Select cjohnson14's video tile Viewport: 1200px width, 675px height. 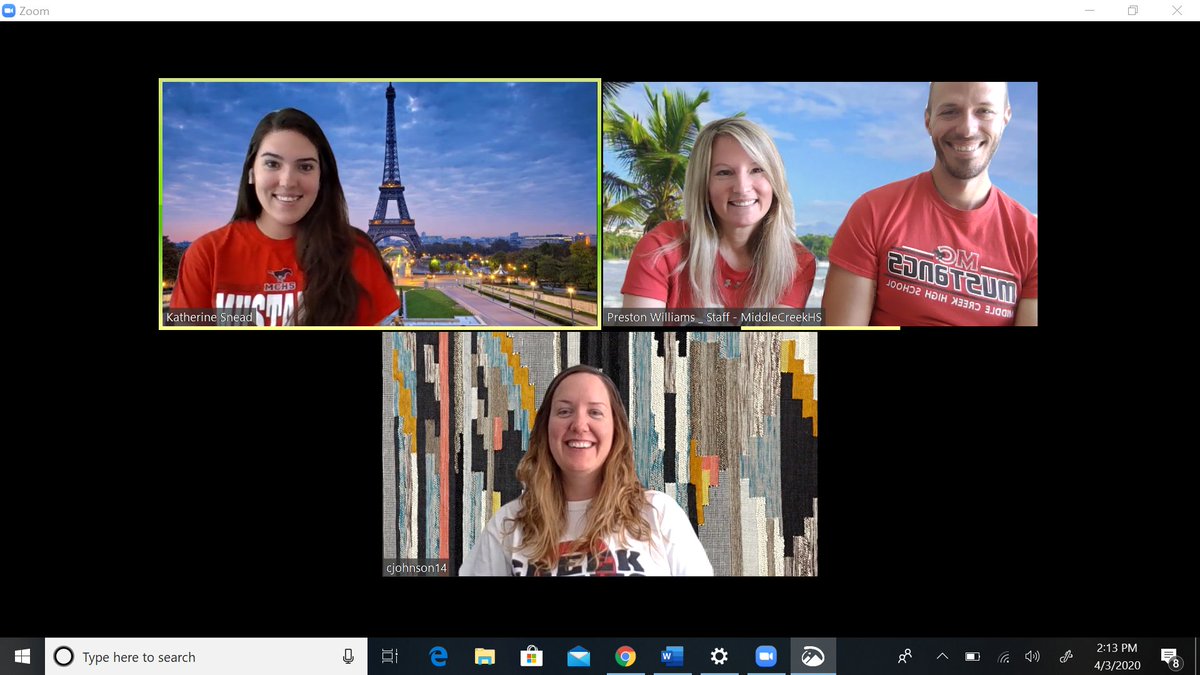(600, 454)
